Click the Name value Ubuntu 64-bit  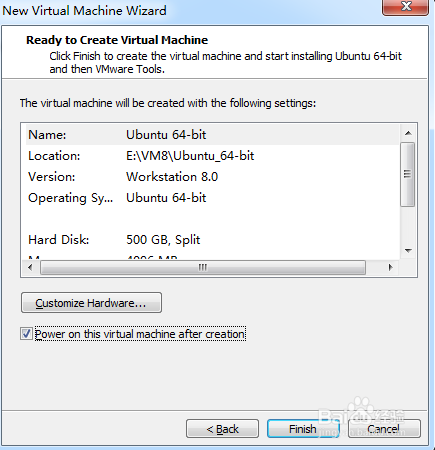pyautogui.click(x=166, y=135)
